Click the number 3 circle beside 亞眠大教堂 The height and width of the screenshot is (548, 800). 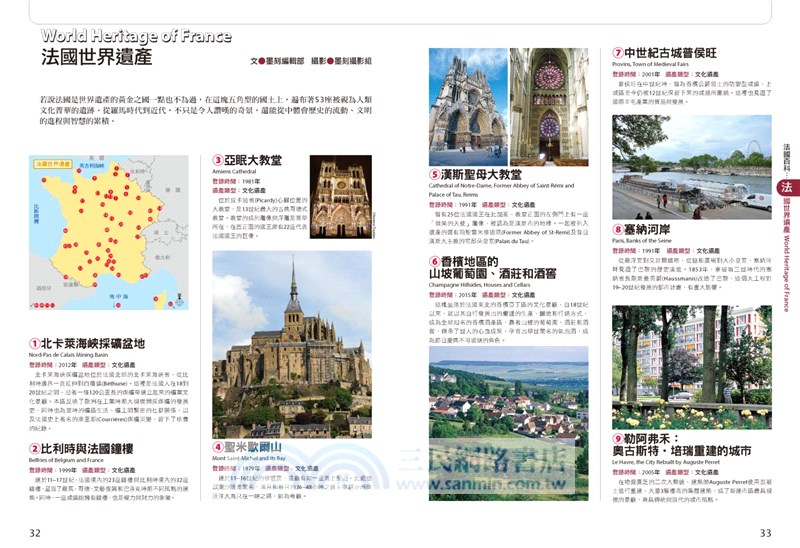click(x=217, y=159)
